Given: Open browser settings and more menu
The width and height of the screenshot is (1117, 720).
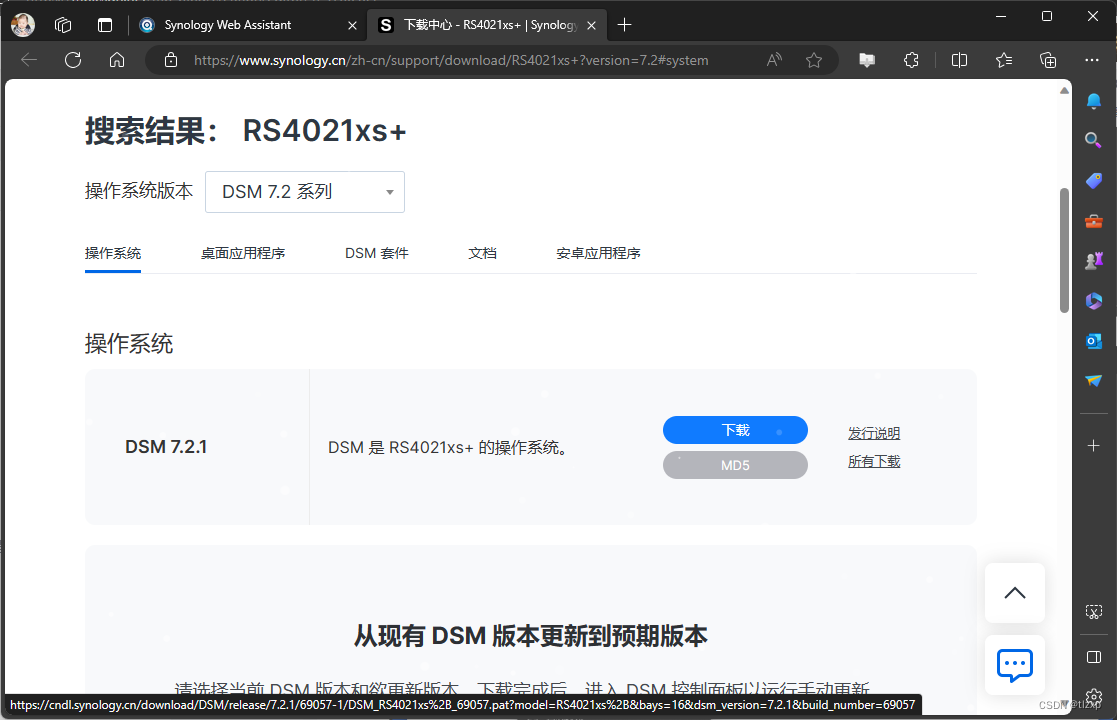Looking at the screenshot, I should (1092, 61).
